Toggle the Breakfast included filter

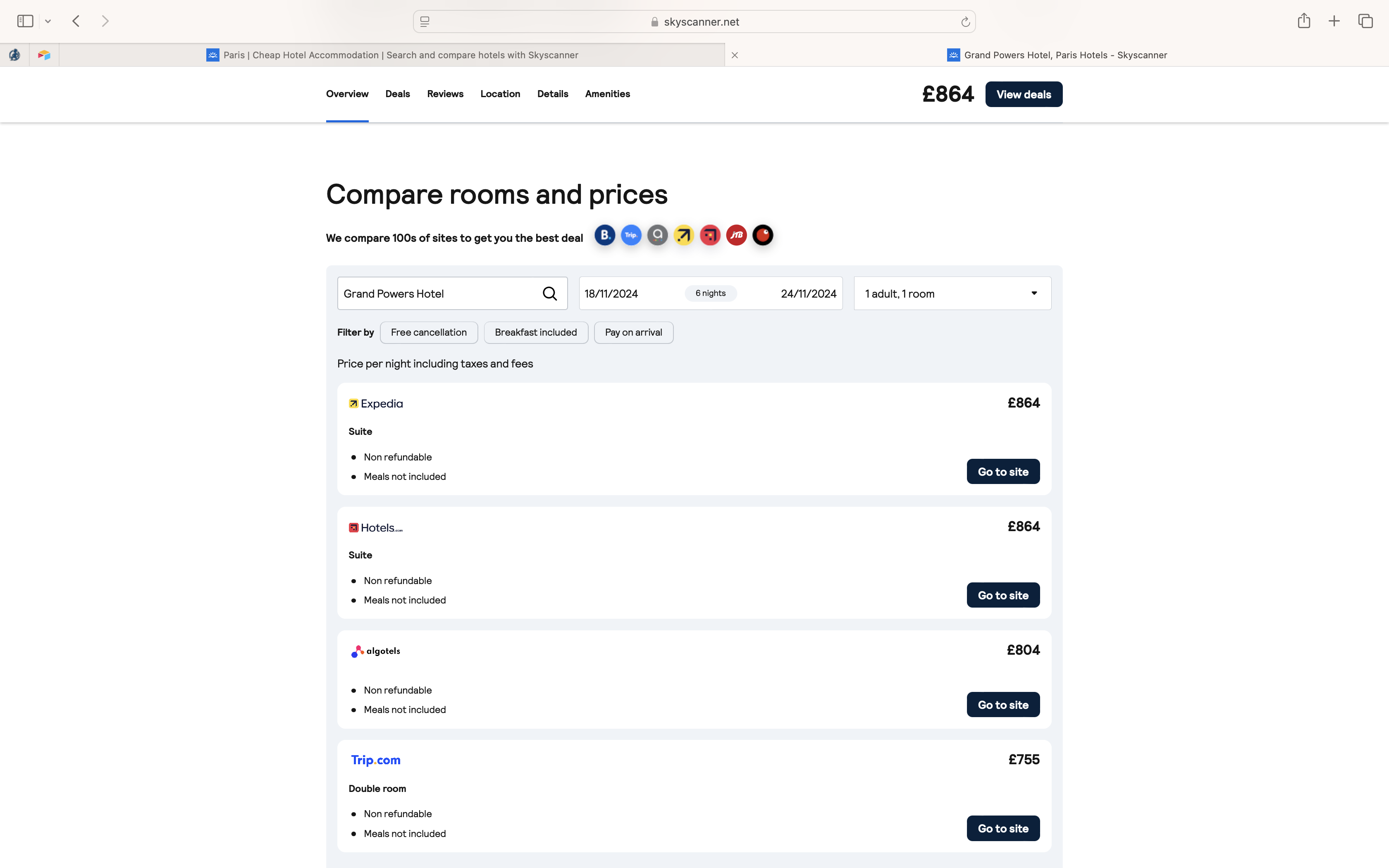coord(535,332)
